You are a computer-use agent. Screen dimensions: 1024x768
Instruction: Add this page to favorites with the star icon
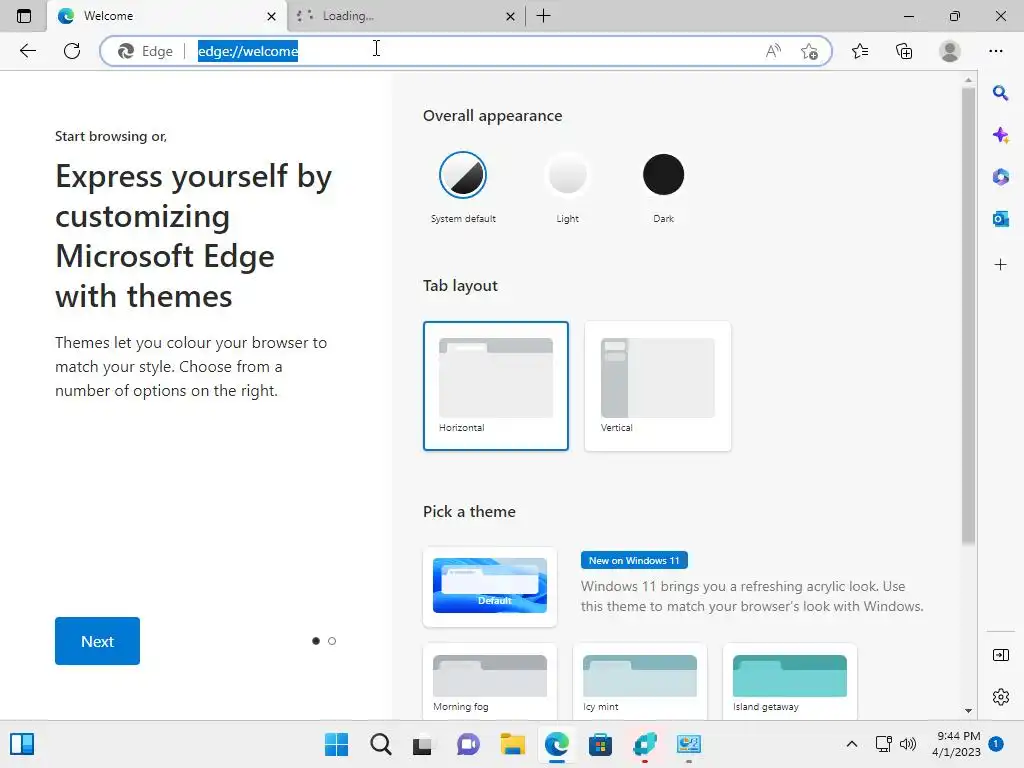[x=809, y=51]
